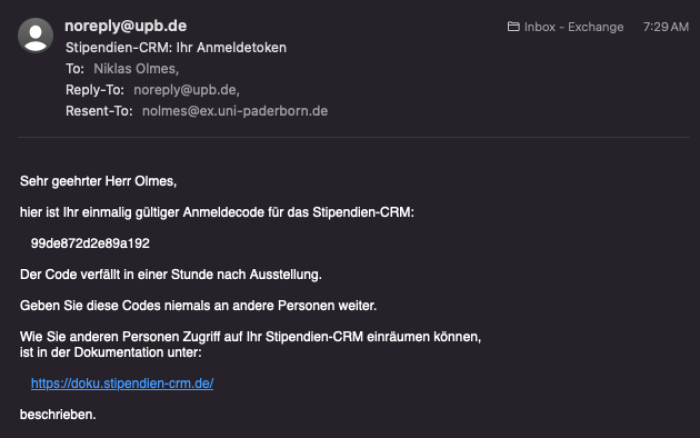Click the Reply-To: field label

[x=96, y=90]
